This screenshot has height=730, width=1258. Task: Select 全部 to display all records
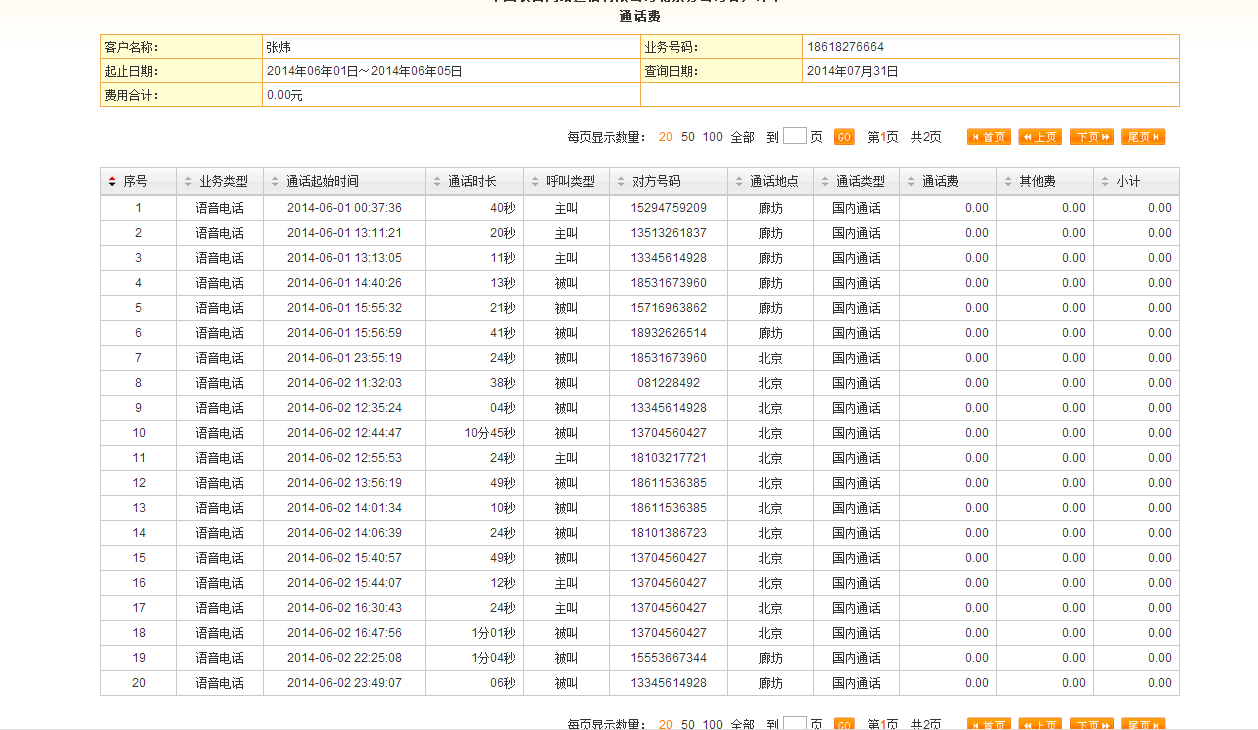[x=742, y=137]
